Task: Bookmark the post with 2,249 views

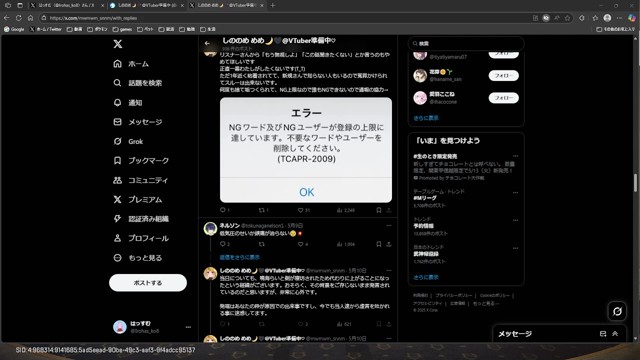Action: [x=378, y=210]
